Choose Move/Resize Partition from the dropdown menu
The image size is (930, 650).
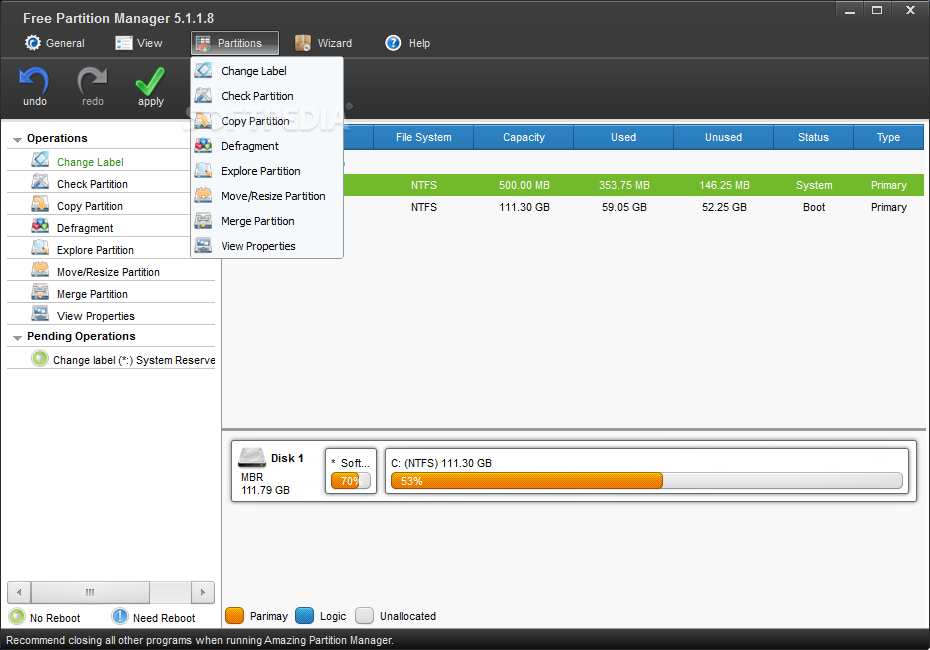pos(267,196)
